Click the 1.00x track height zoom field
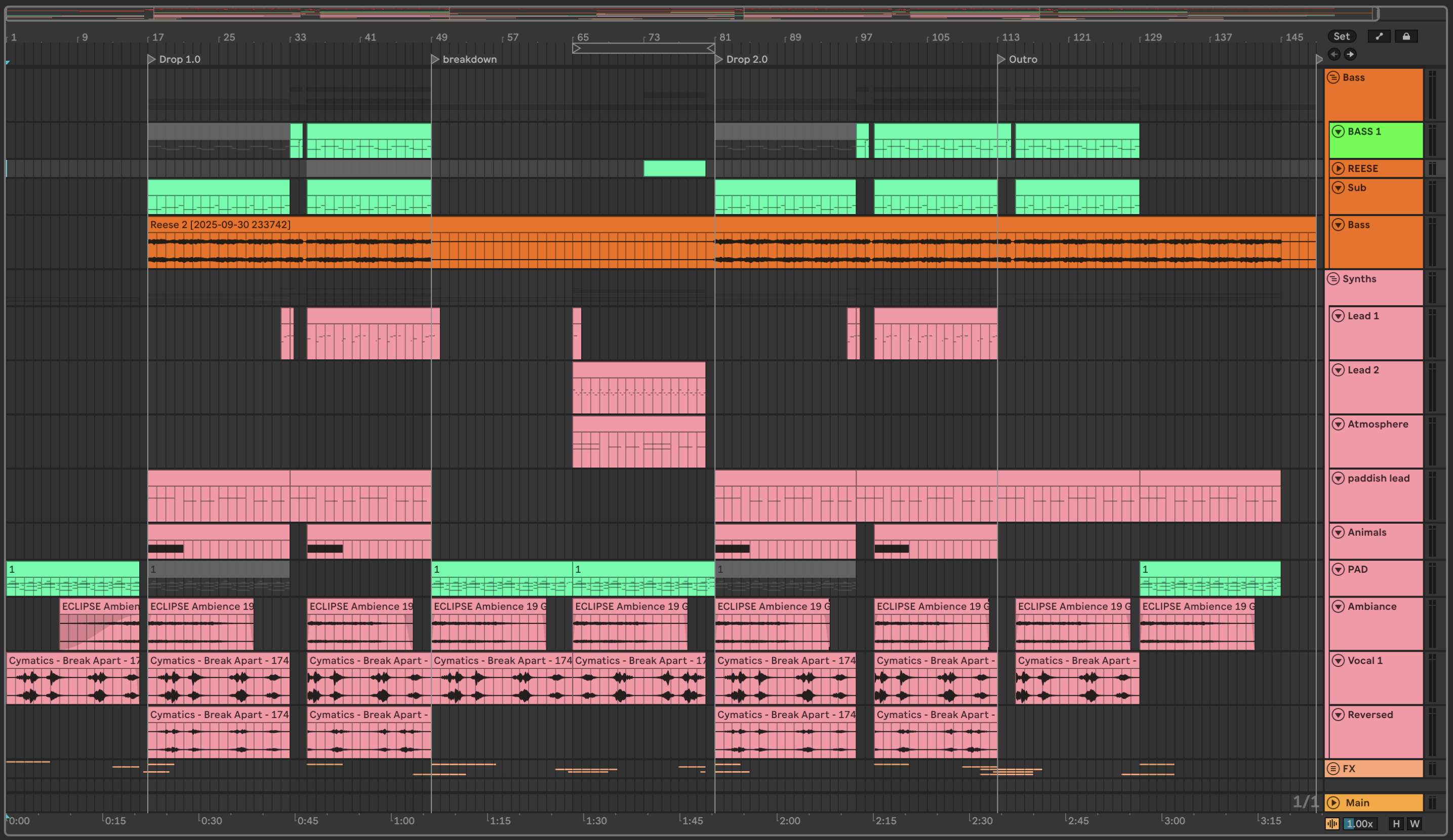Screen dimensions: 1453x840 pos(1360,824)
